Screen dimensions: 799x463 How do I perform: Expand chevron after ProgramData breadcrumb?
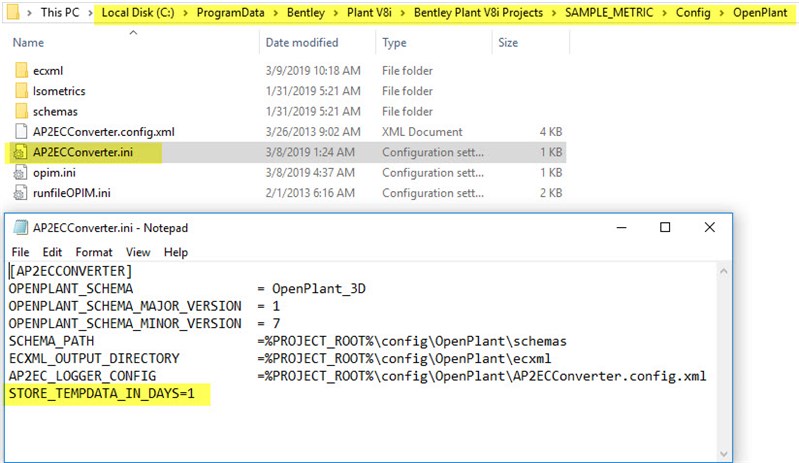pyautogui.click(x=276, y=13)
